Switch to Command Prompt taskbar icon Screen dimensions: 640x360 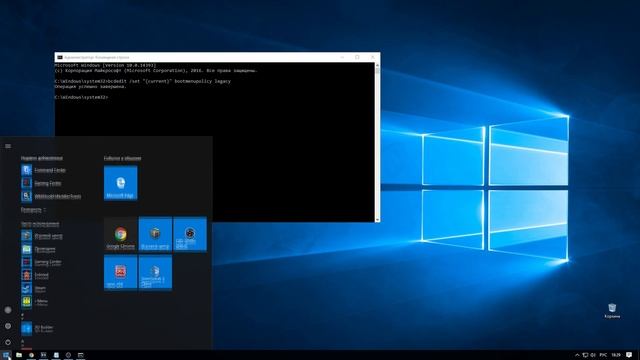point(80,355)
